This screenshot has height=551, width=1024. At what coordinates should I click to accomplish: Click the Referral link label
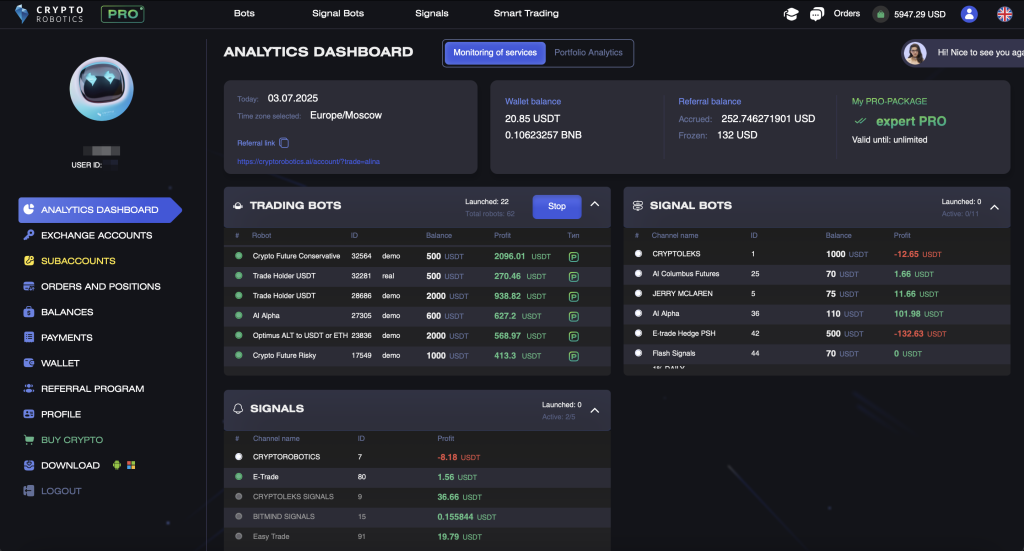click(x=256, y=143)
